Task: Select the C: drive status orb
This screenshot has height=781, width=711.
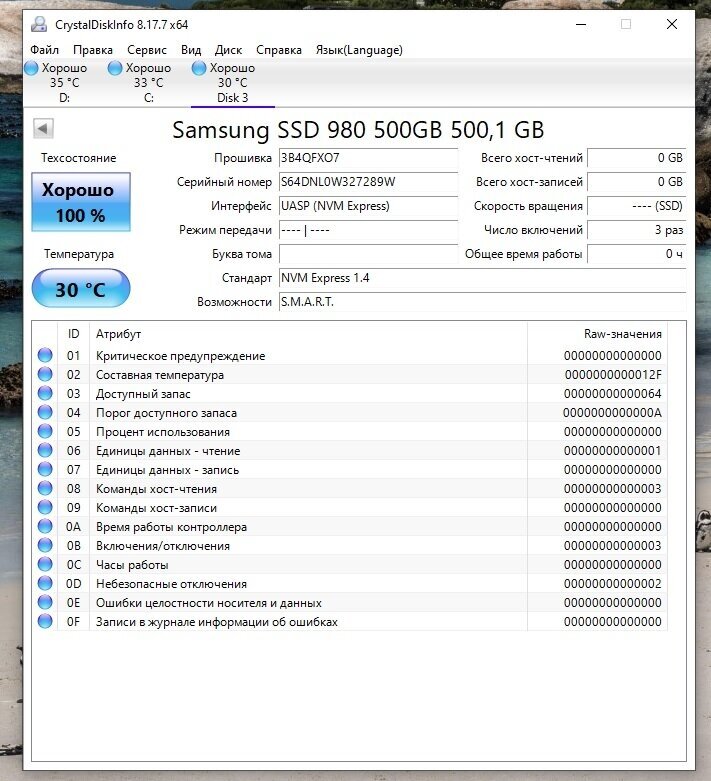Action: click(115, 68)
